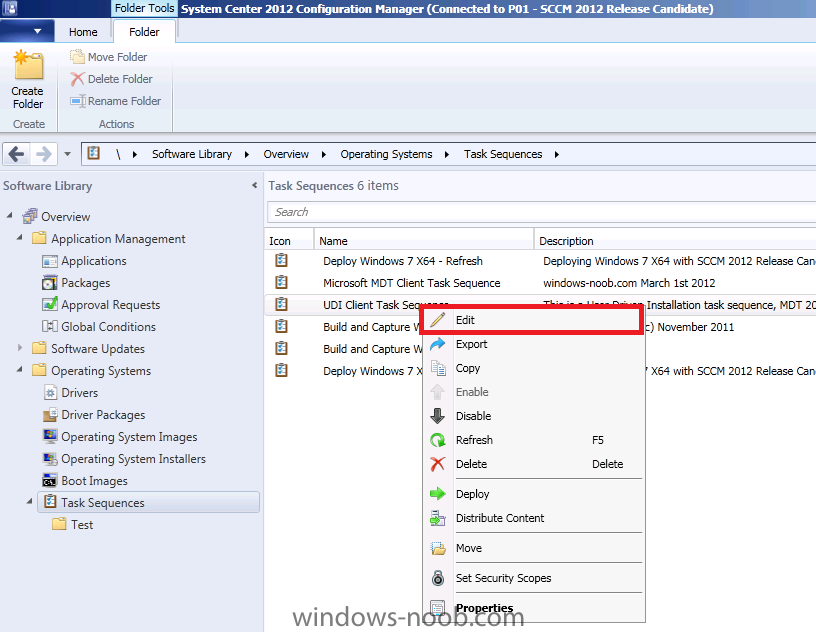This screenshot has width=816, height=632.
Task: Switch to the Home ribbon tab
Action: pos(83,32)
